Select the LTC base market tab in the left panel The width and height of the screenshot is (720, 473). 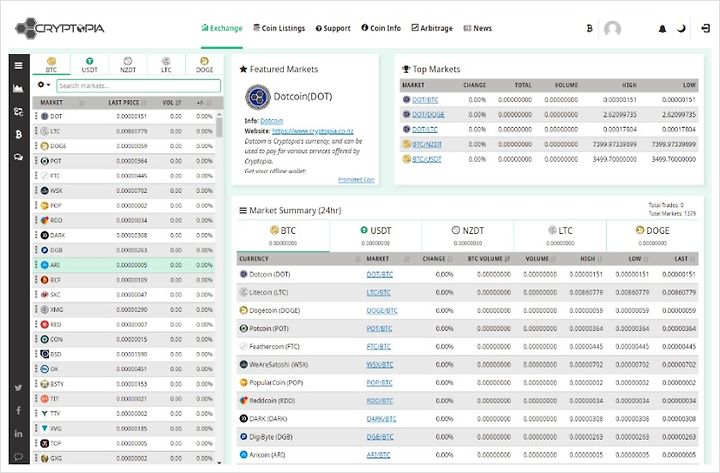pyautogui.click(x=166, y=65)
